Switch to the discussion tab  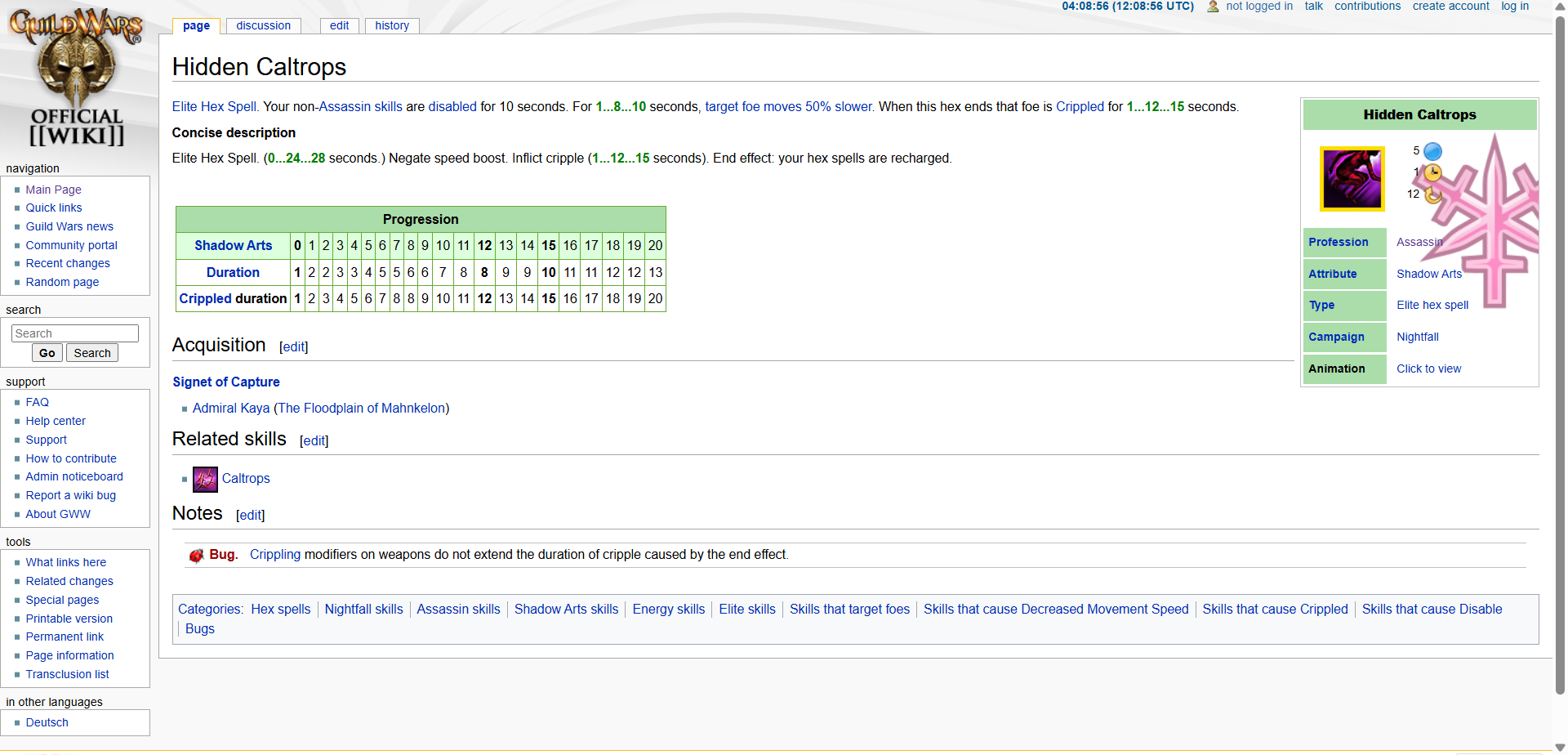(263, 25)
